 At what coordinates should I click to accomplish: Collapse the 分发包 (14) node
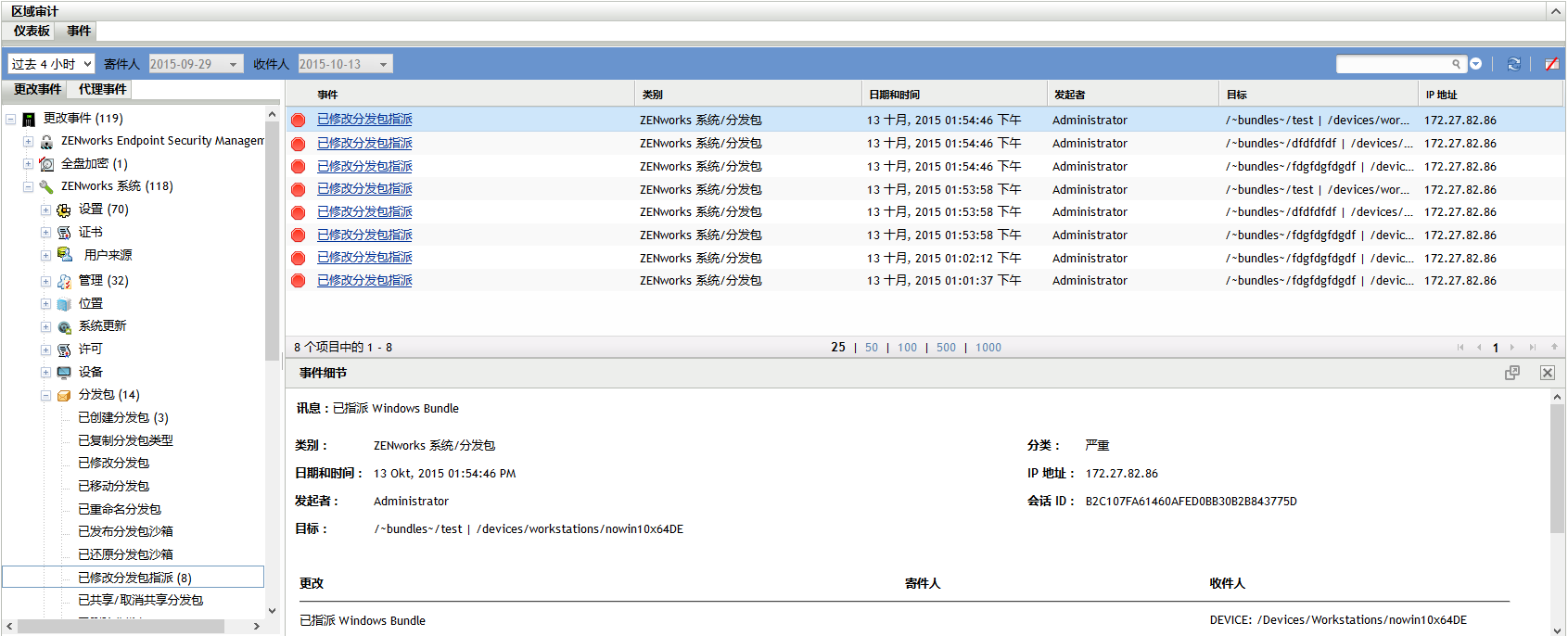coord(45,396)
